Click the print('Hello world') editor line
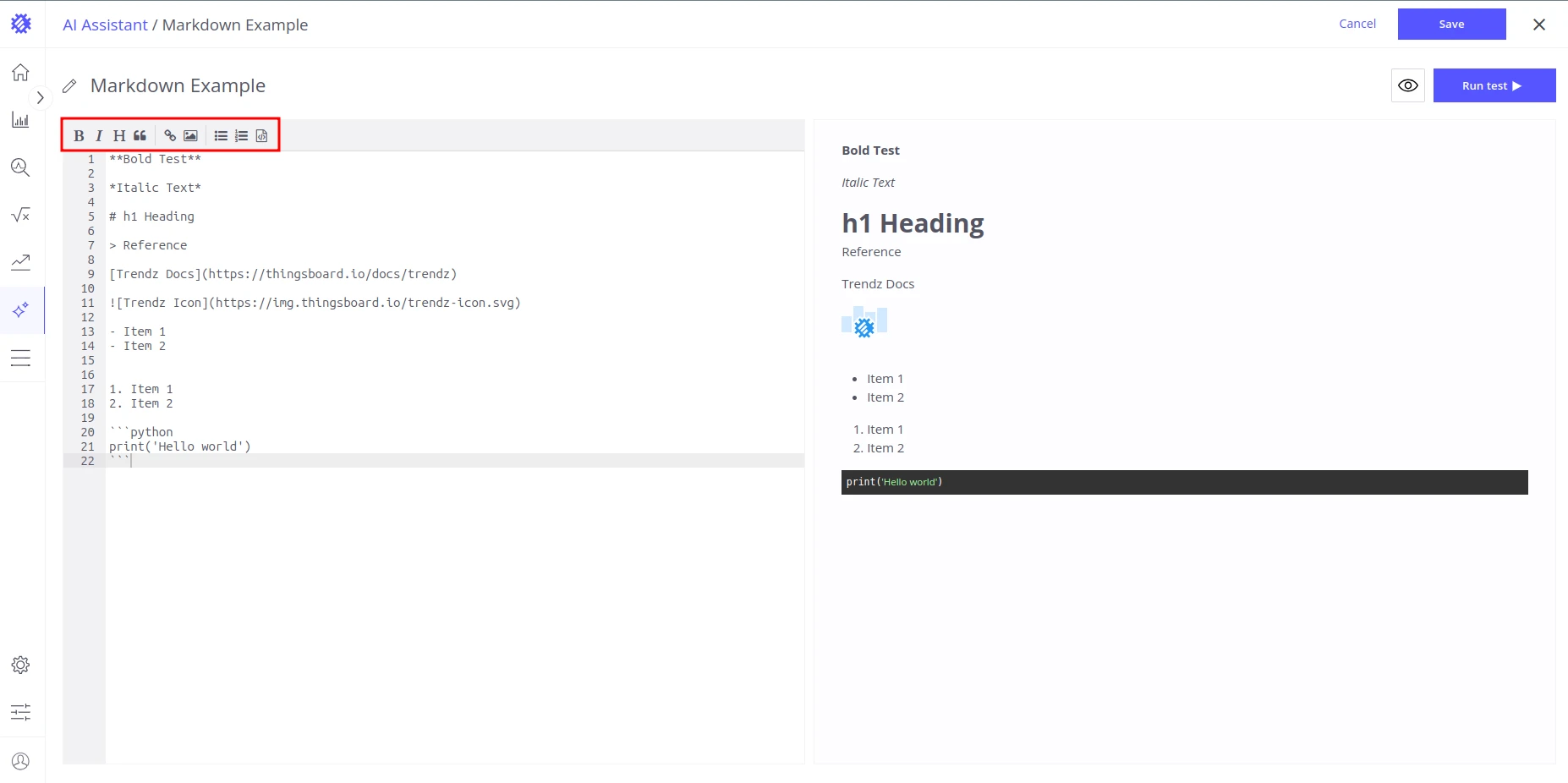This screenshot has width=1568, height=783. pos(180,446)
